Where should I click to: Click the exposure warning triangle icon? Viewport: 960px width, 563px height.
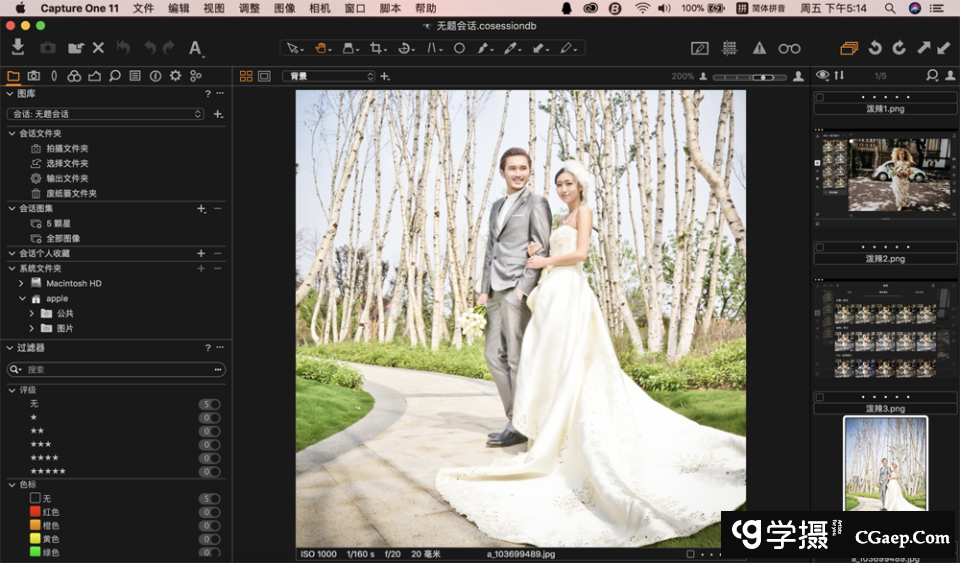click(x=759, y=48)
